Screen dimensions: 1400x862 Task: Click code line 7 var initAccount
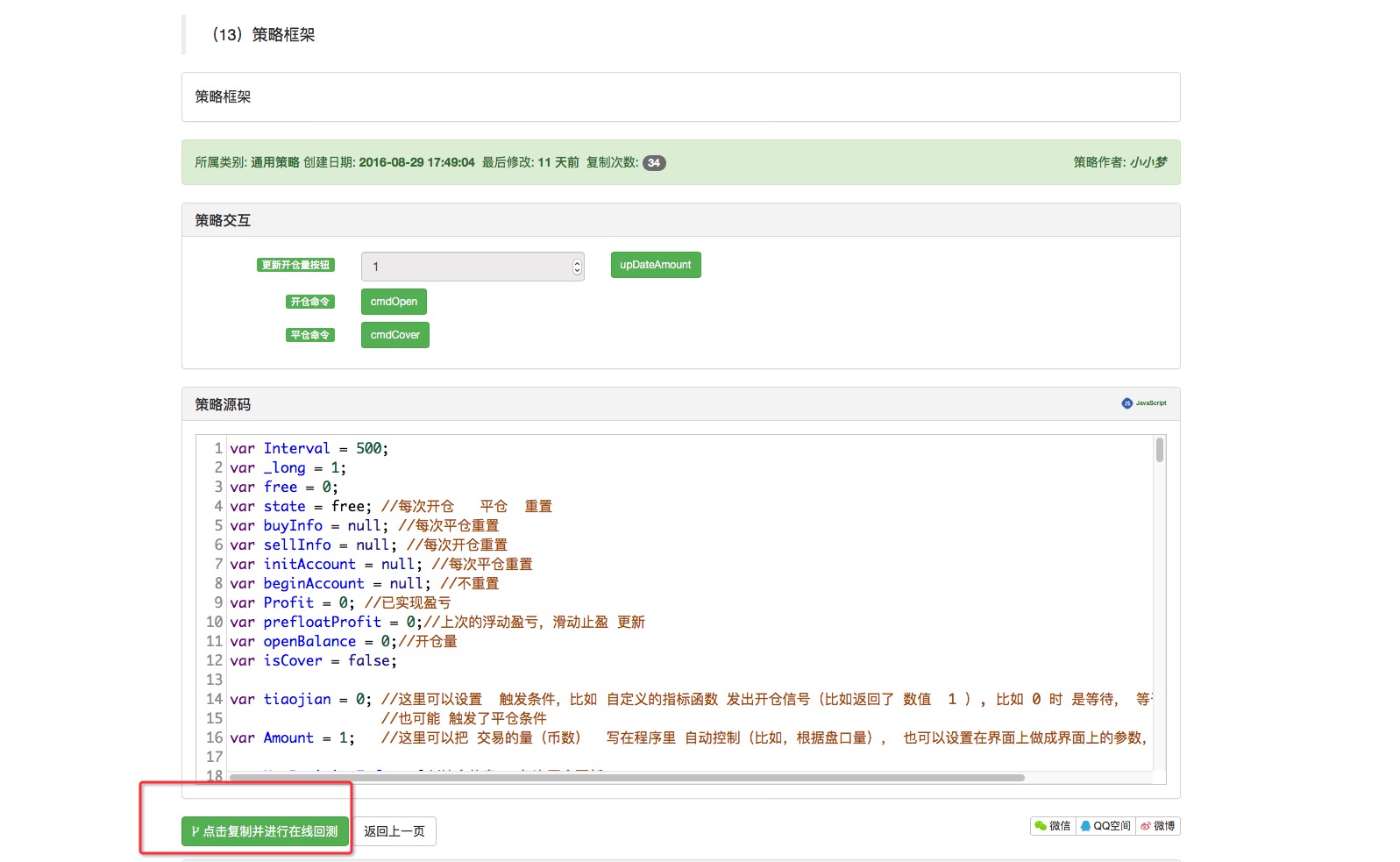[x=381, y=564]
